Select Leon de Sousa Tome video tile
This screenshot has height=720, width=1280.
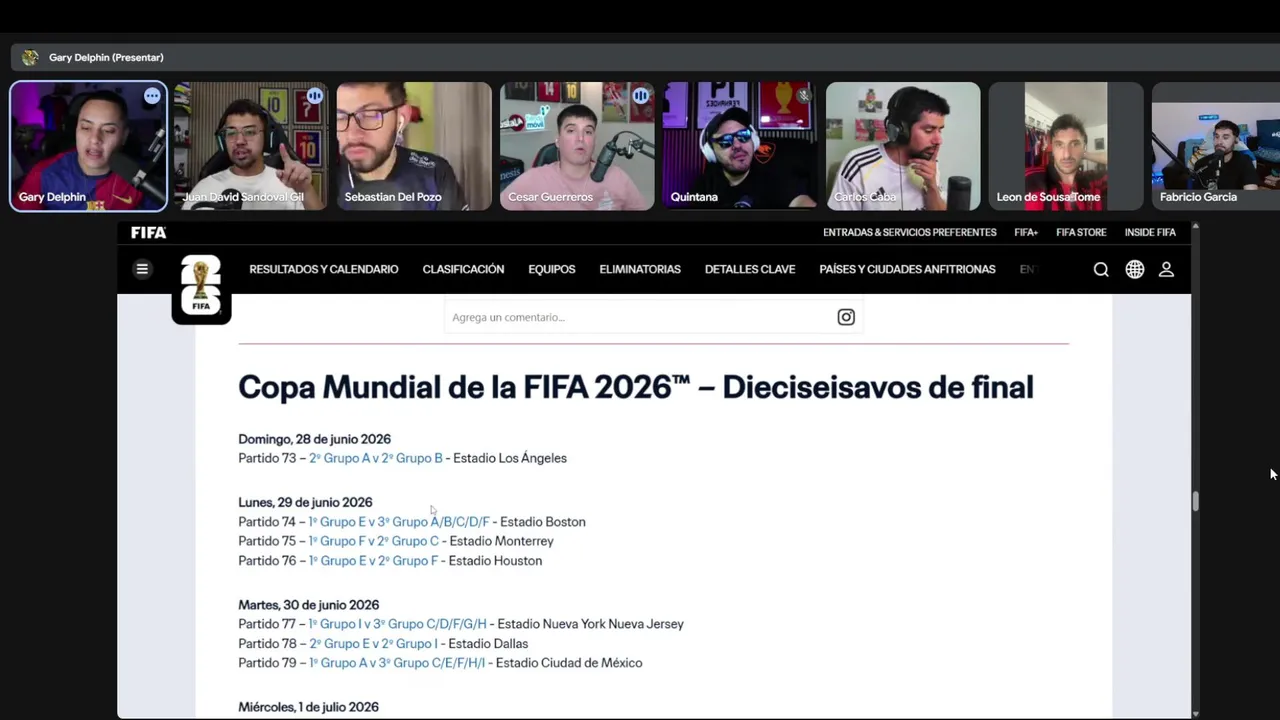1066,146
